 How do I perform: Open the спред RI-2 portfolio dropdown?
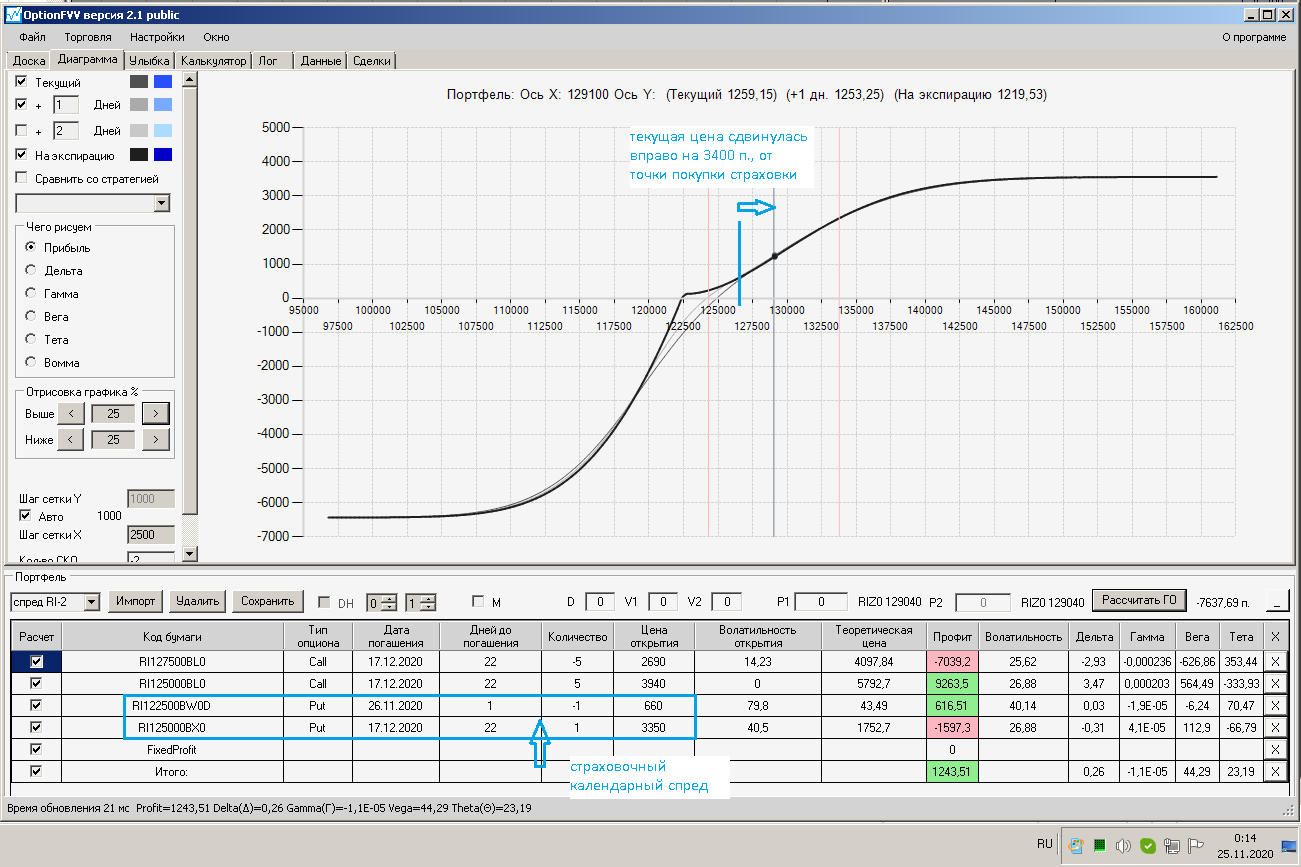click(92, 602)
